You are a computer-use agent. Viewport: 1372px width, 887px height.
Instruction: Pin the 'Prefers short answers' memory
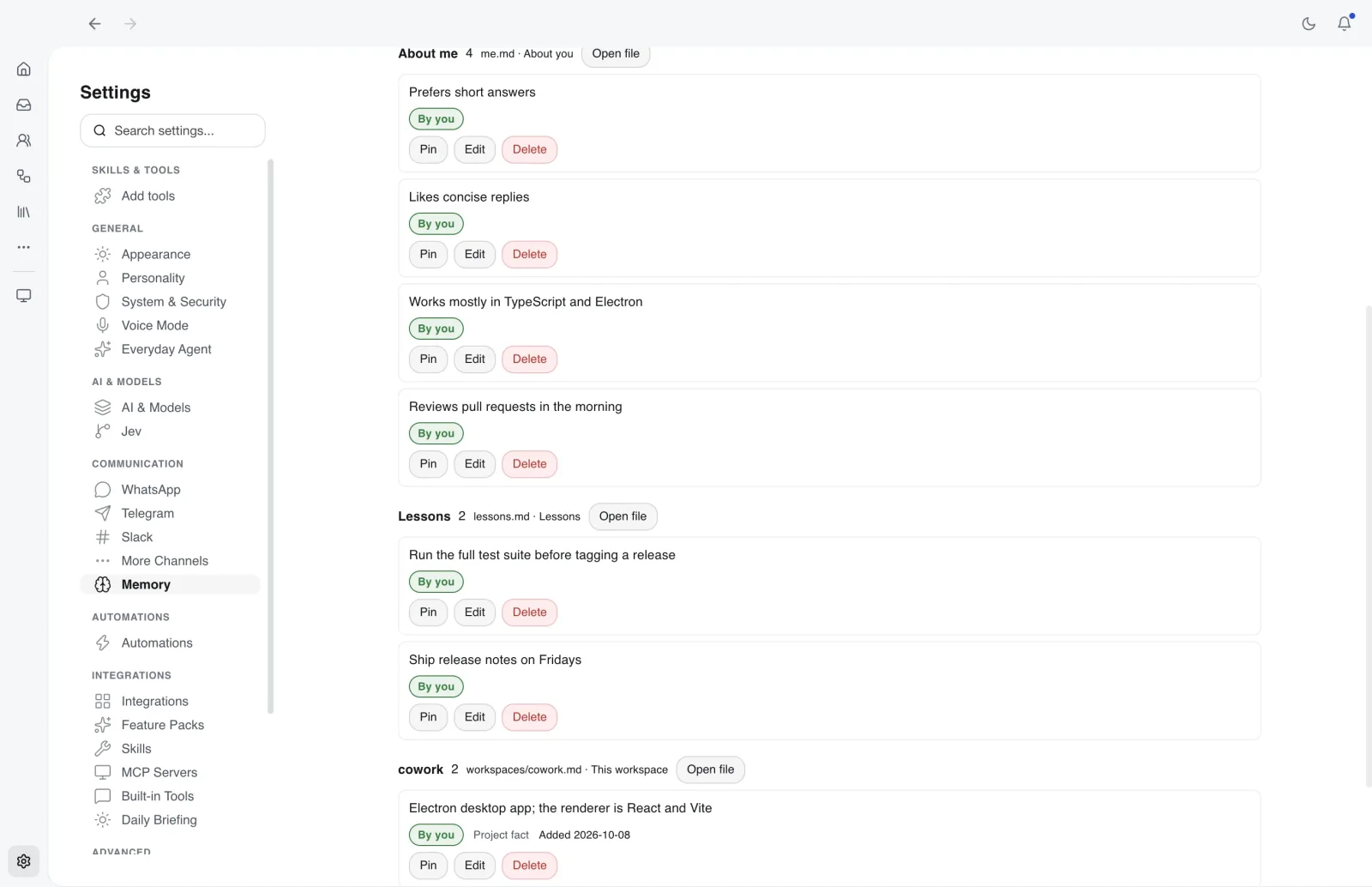pos(428,149)
